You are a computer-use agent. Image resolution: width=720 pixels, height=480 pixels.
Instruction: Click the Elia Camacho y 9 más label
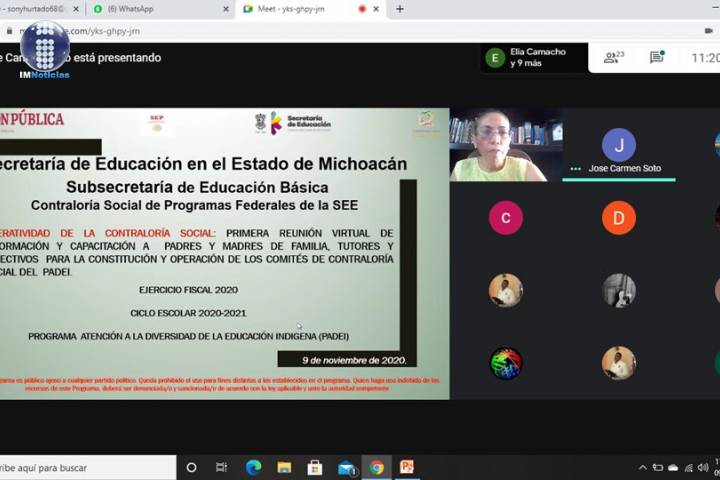537,58
